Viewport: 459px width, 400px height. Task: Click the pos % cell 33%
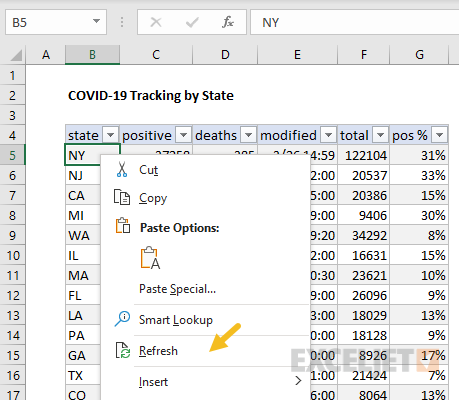click(x=419, y=175)
